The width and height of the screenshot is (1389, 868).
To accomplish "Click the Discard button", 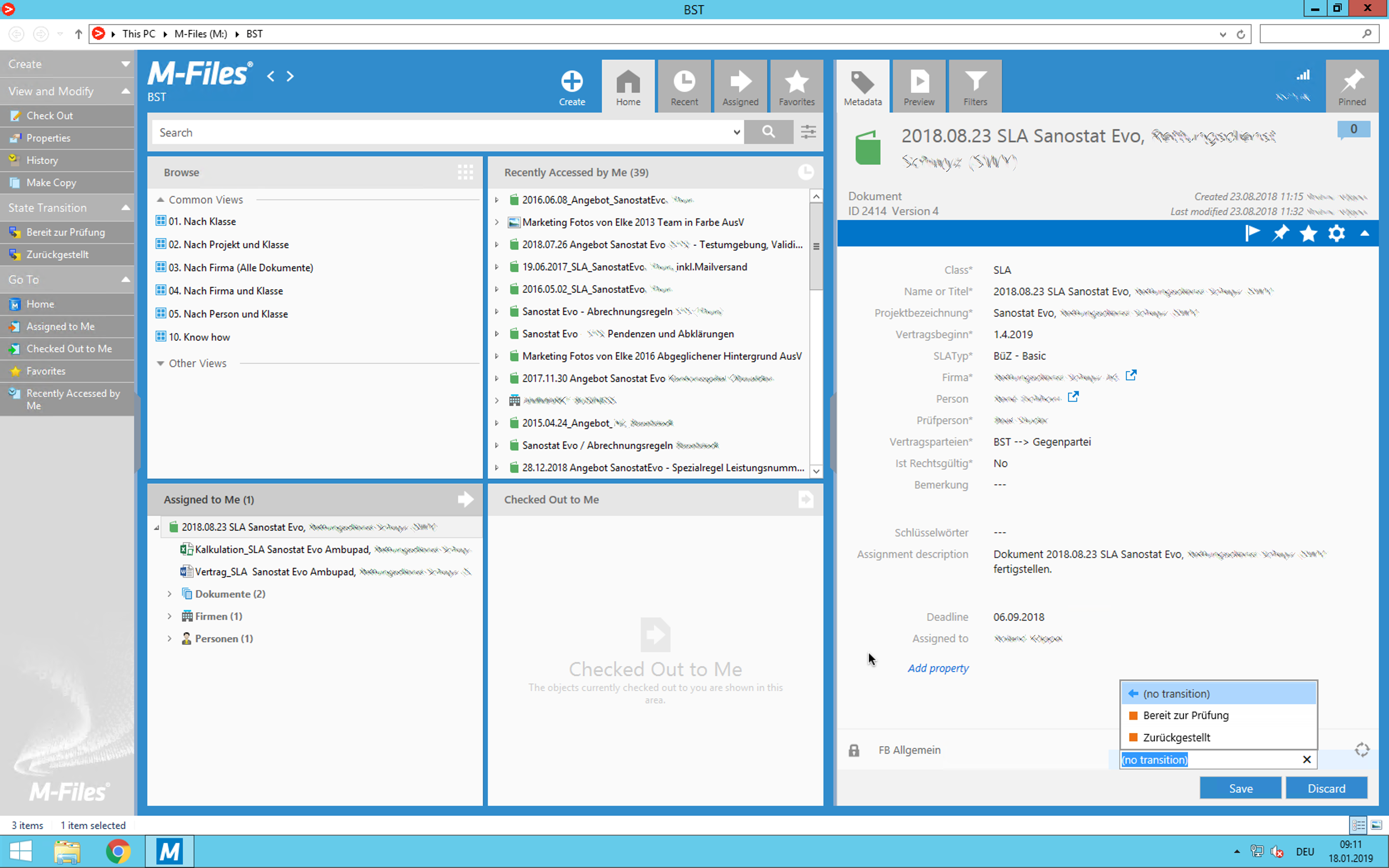I will coord(1327,788).
